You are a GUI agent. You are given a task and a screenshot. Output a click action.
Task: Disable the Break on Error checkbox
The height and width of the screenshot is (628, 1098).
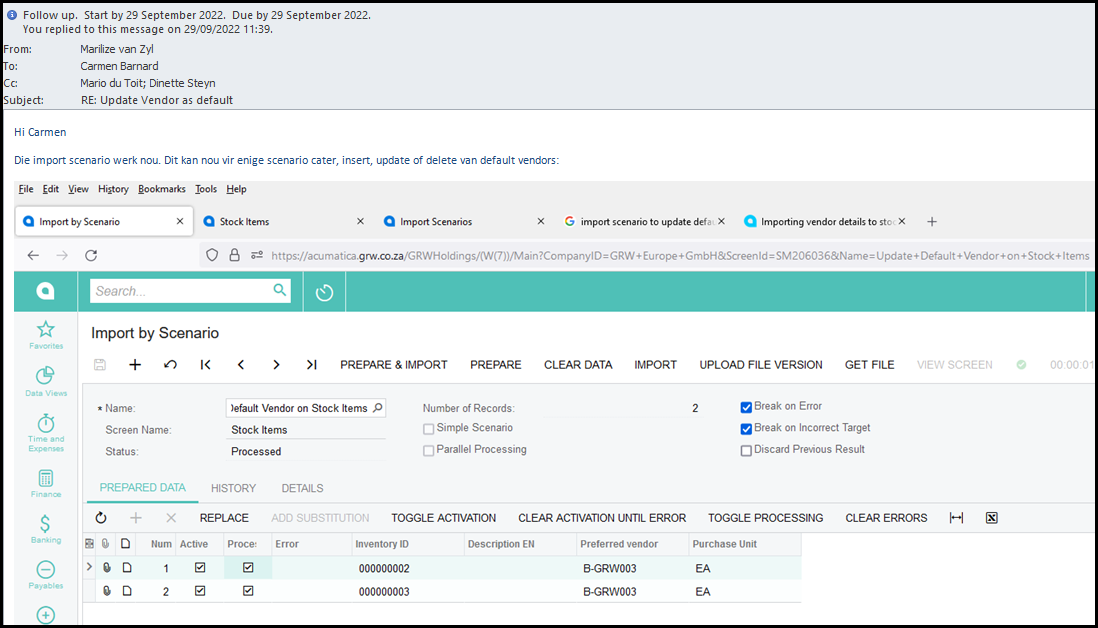(x=746, y=407)
